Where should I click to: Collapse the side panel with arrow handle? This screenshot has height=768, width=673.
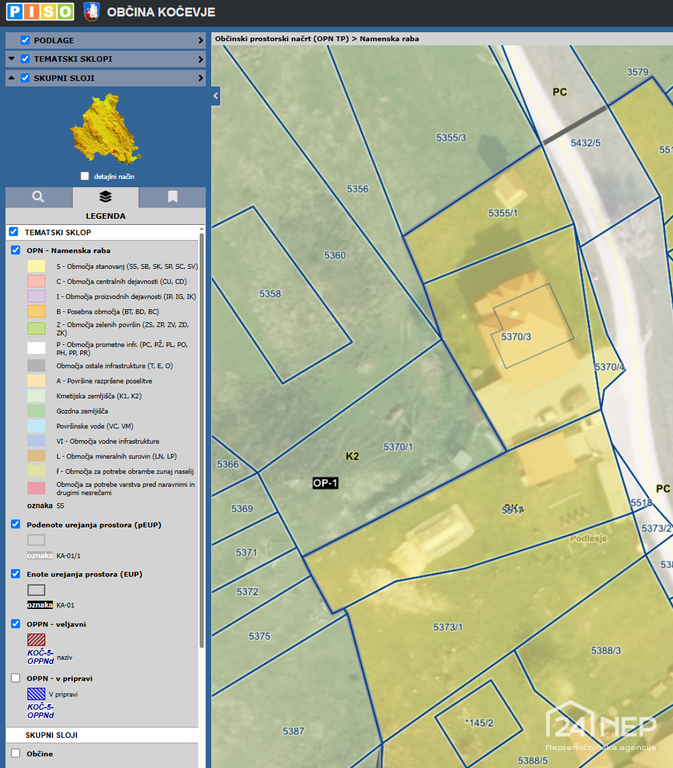(216, 96)
